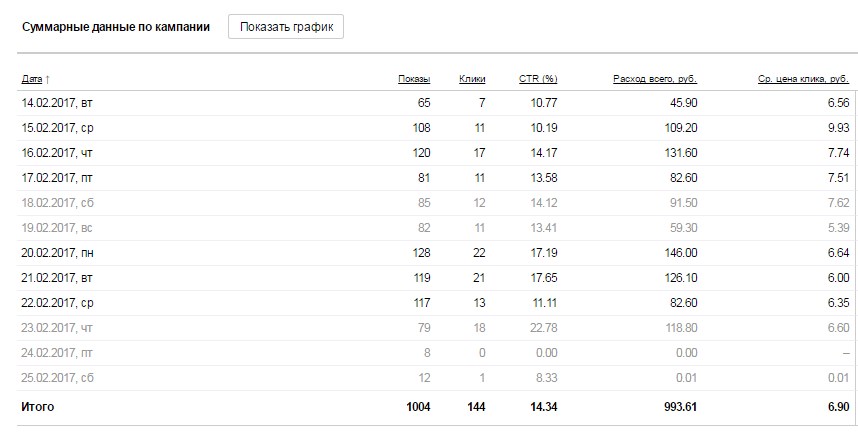Click the Показать график button
858x433 pixels.
click(286, 27)
